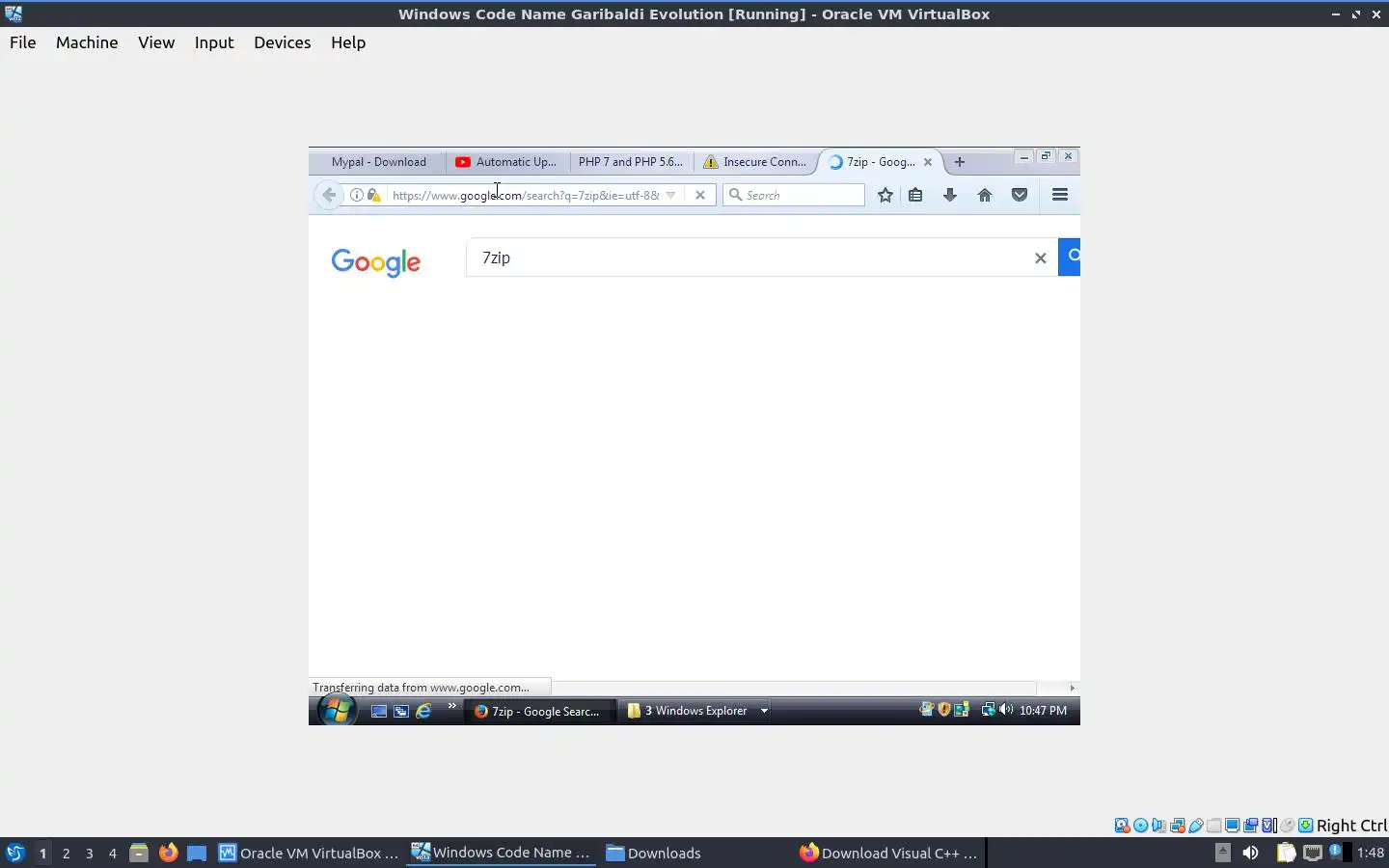Screen dimensions: 1389x868
Task: Launch Firefox from host panel
Action: pos(168,853)
